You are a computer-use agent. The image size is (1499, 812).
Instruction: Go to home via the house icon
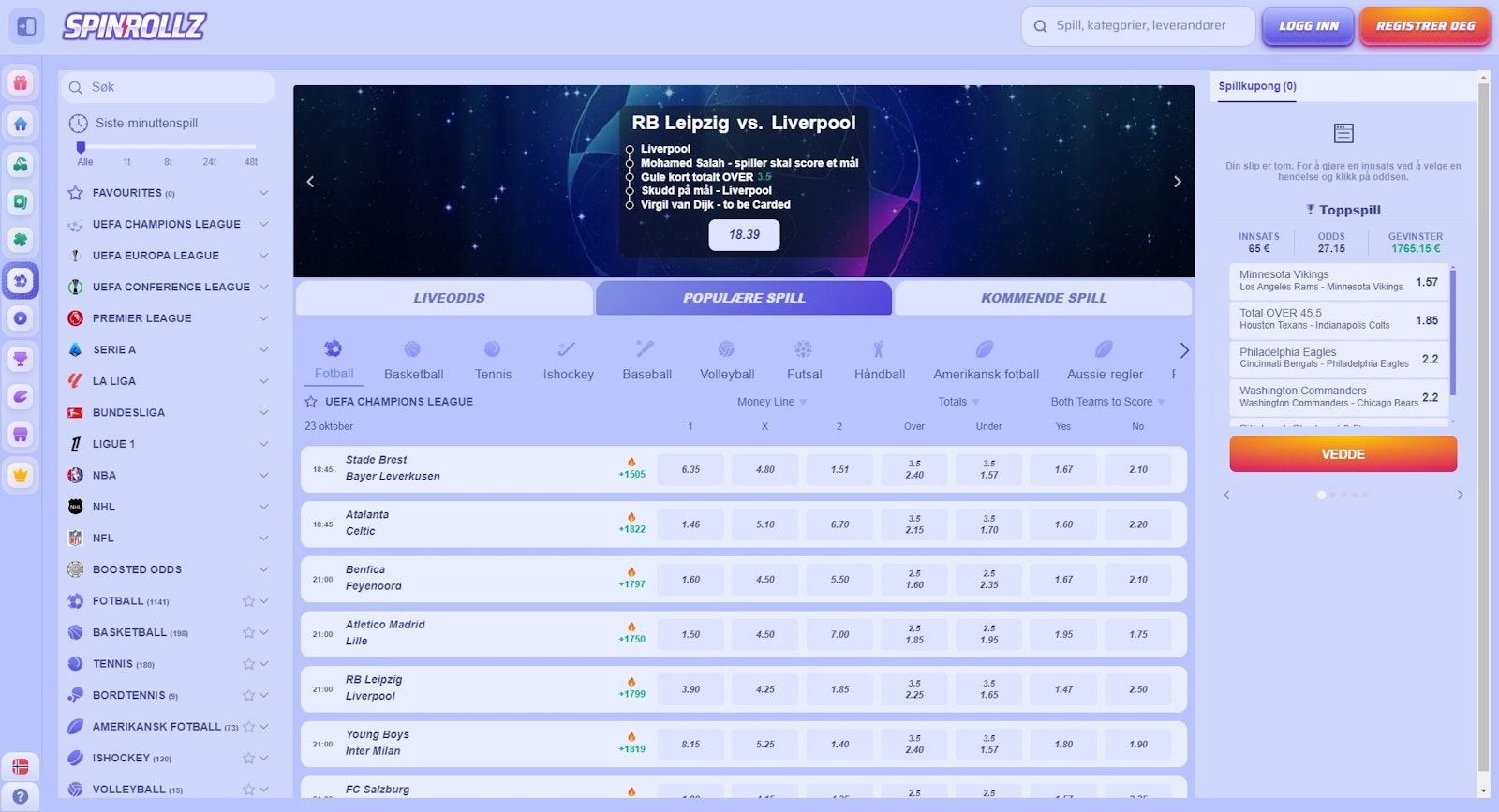[21, 125]
